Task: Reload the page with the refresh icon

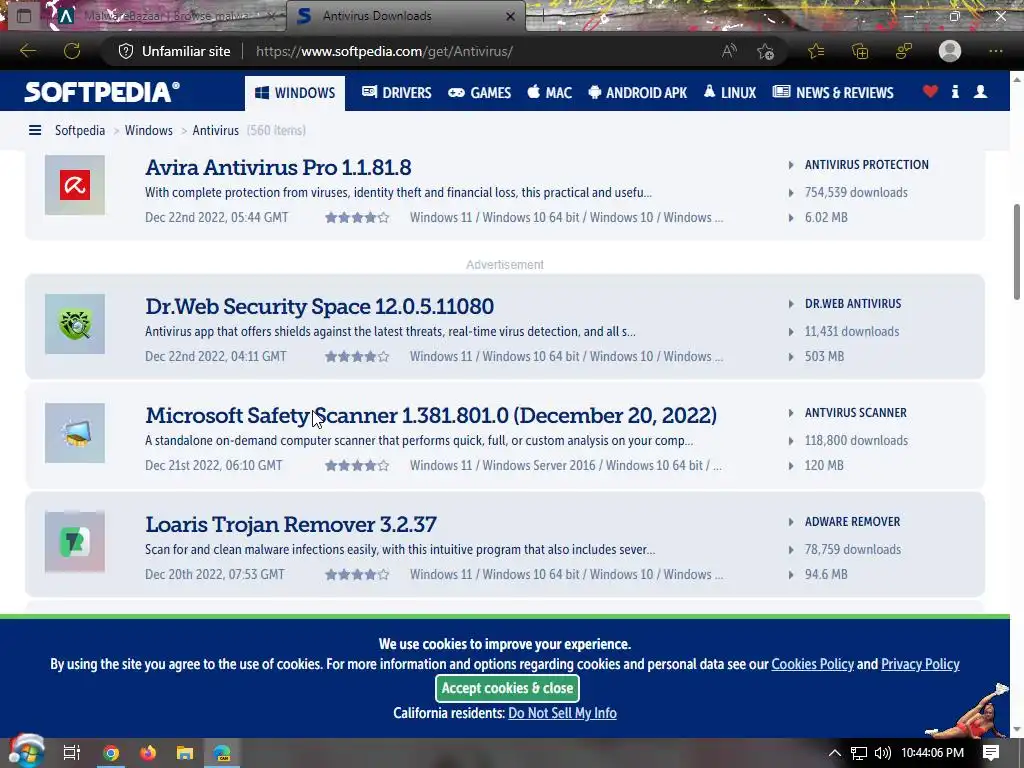Action: pos(72,51)
